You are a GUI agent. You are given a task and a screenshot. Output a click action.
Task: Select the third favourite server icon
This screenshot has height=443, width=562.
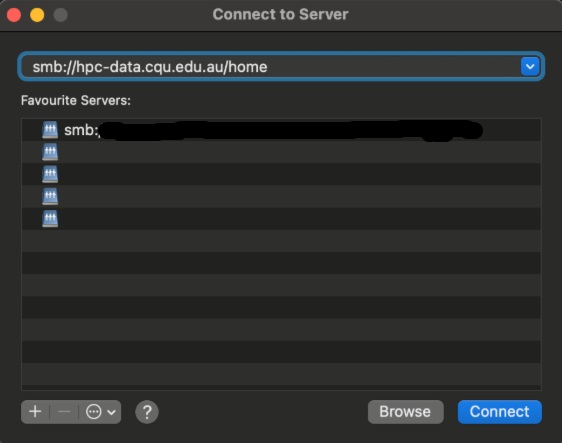(x=50, y=174)
